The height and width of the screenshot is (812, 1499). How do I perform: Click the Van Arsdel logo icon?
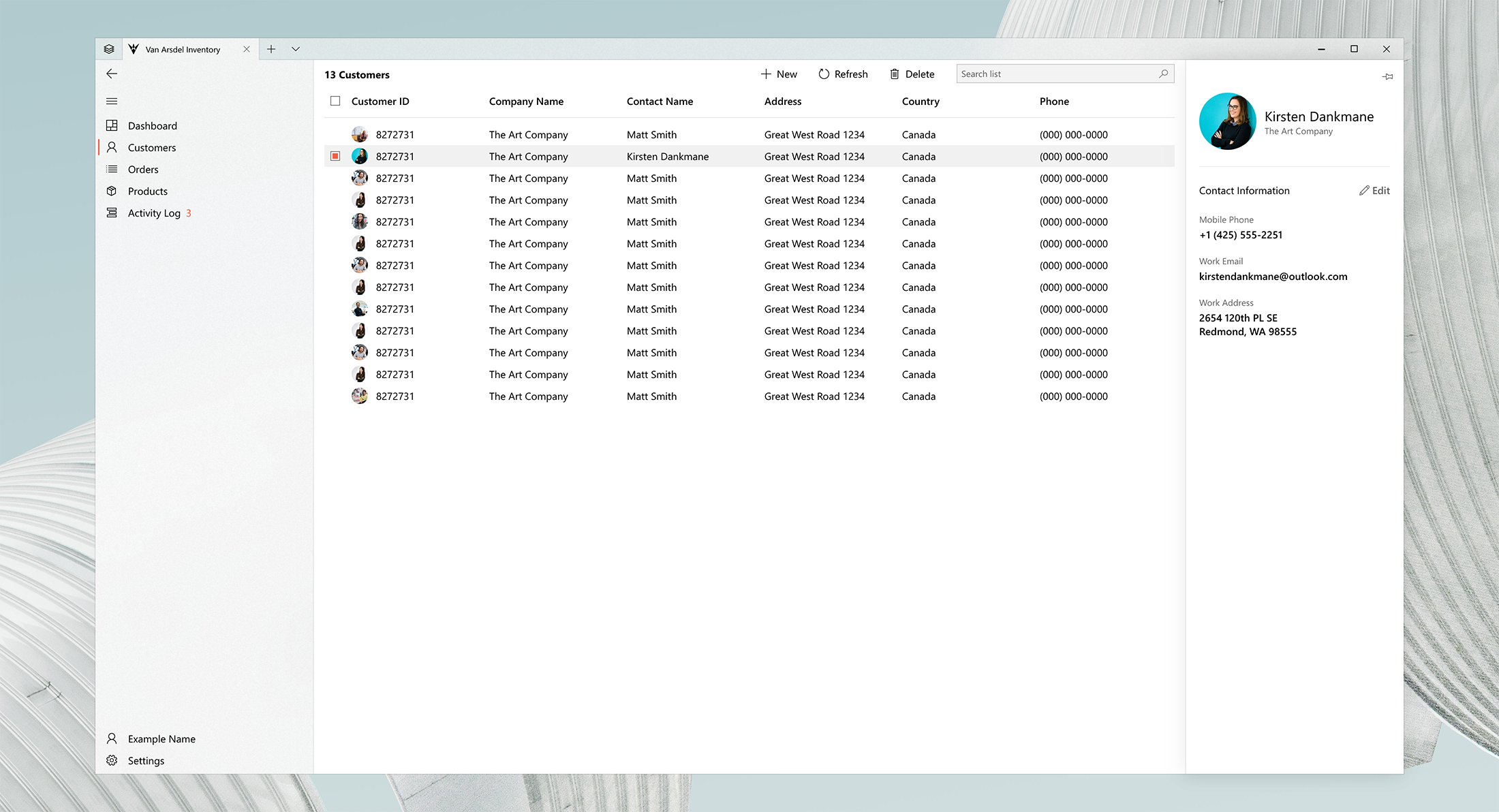134,49
